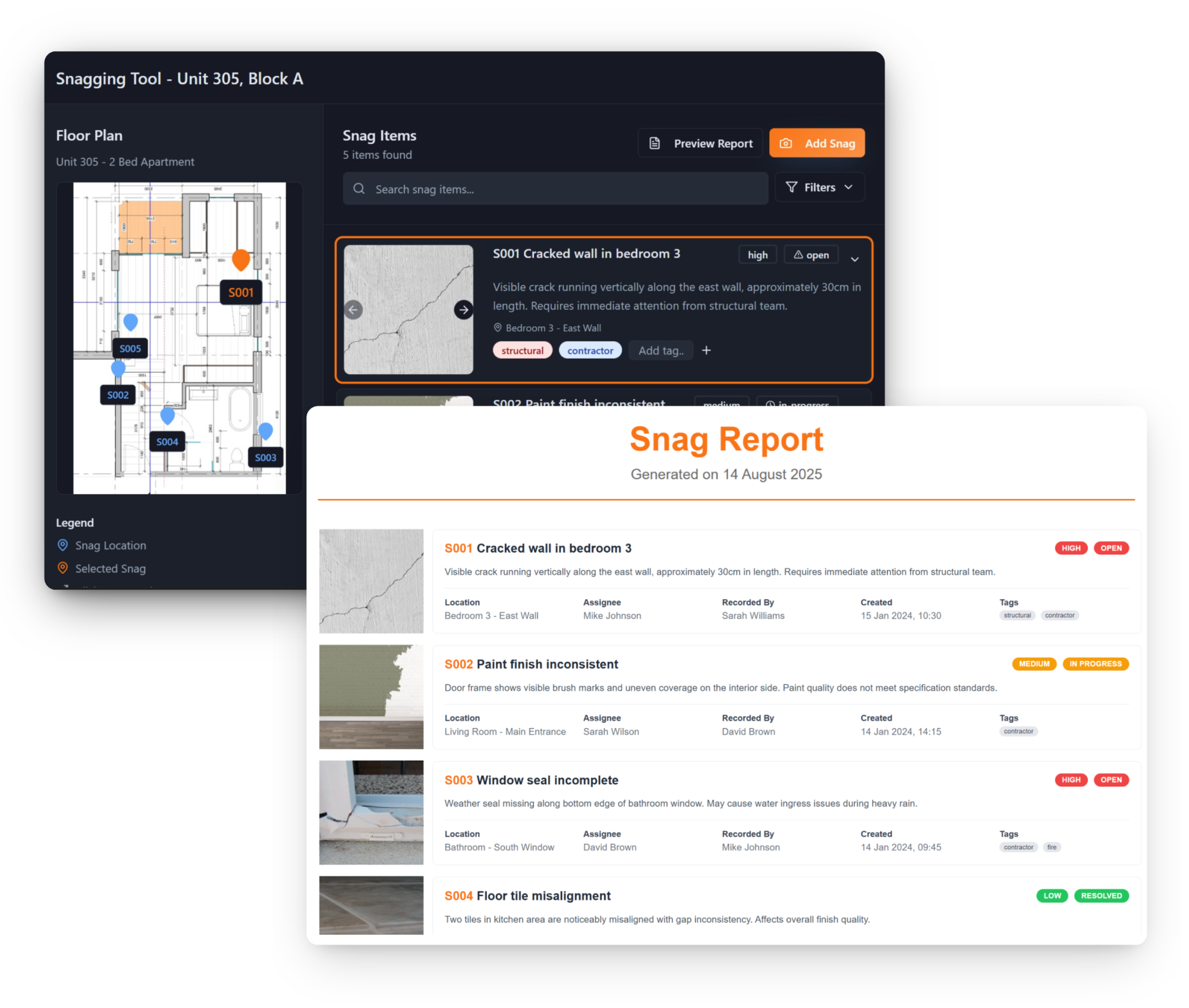Open the Filters dropdown

click(x=819, y=187)
